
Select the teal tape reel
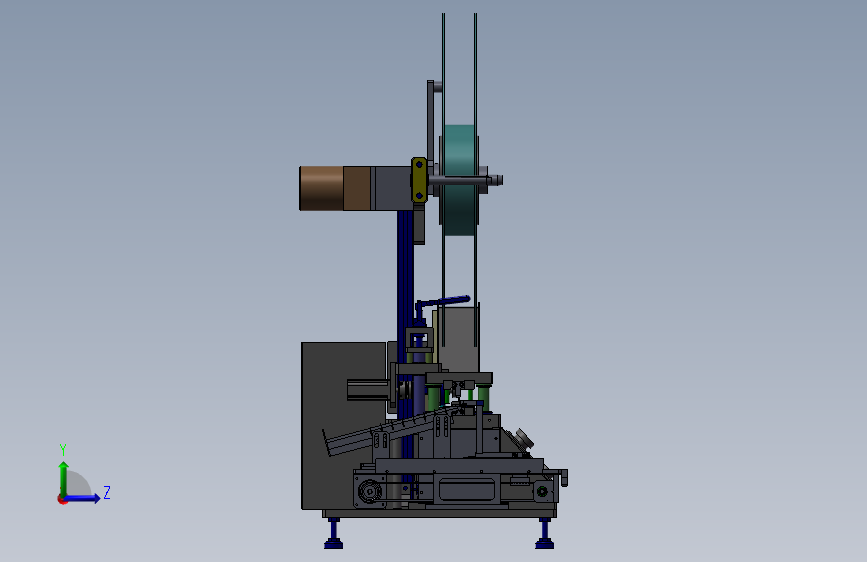point(459,180)
